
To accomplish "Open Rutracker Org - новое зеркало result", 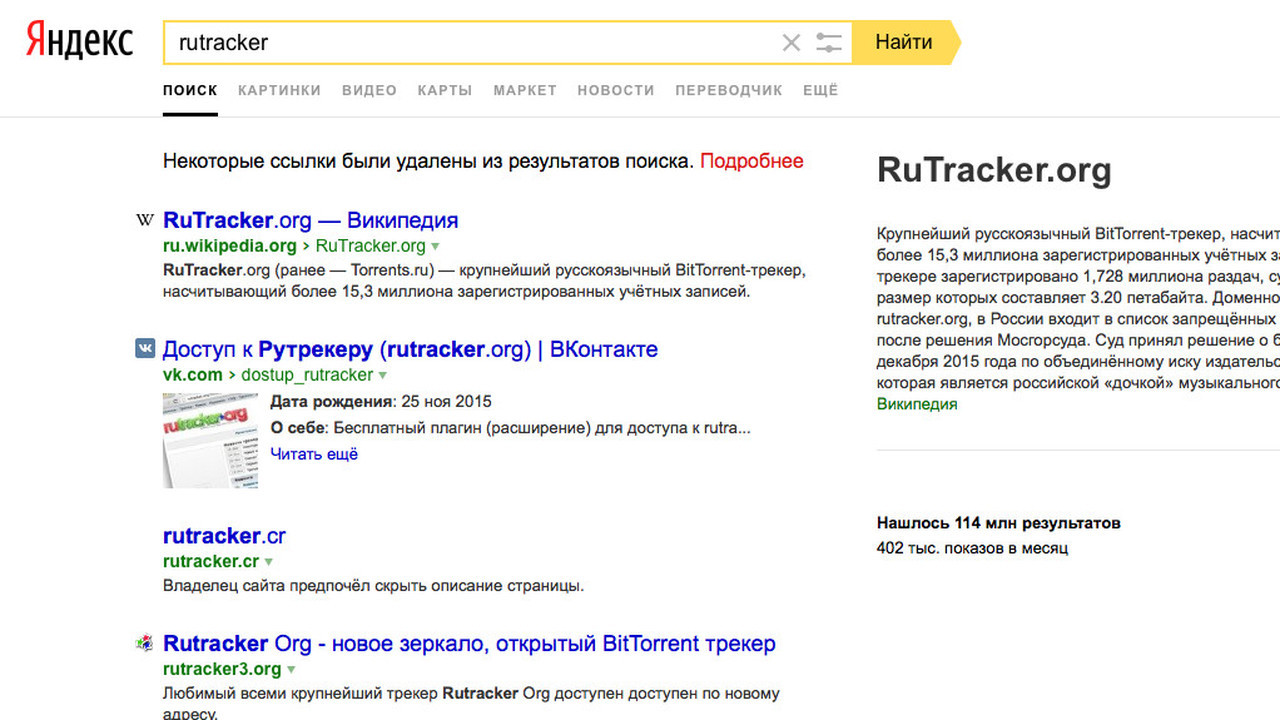I will (x=469, y=643).
